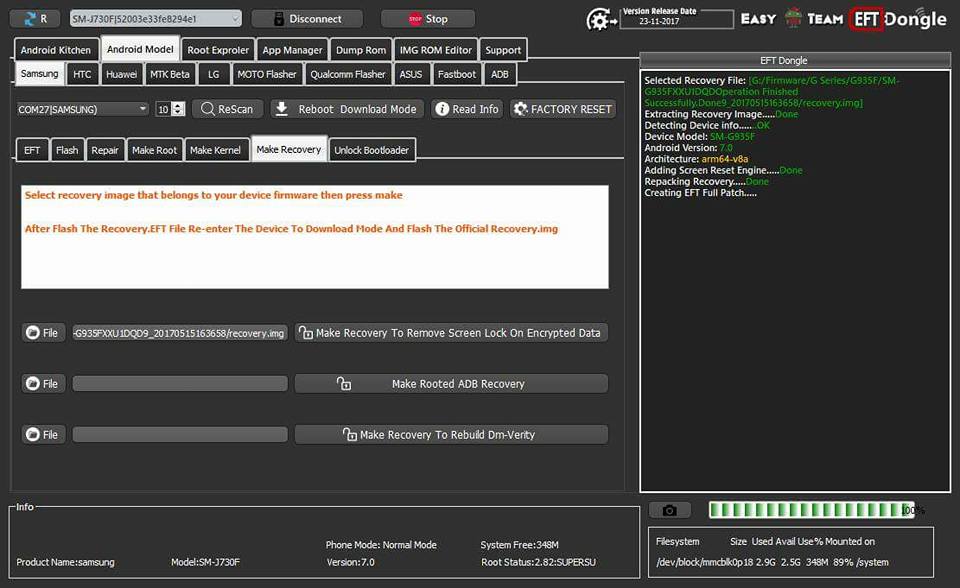Click the orange recovery instructions text box
The width and height of the screenshot is (960, 588).
click(x=315, y=236)
